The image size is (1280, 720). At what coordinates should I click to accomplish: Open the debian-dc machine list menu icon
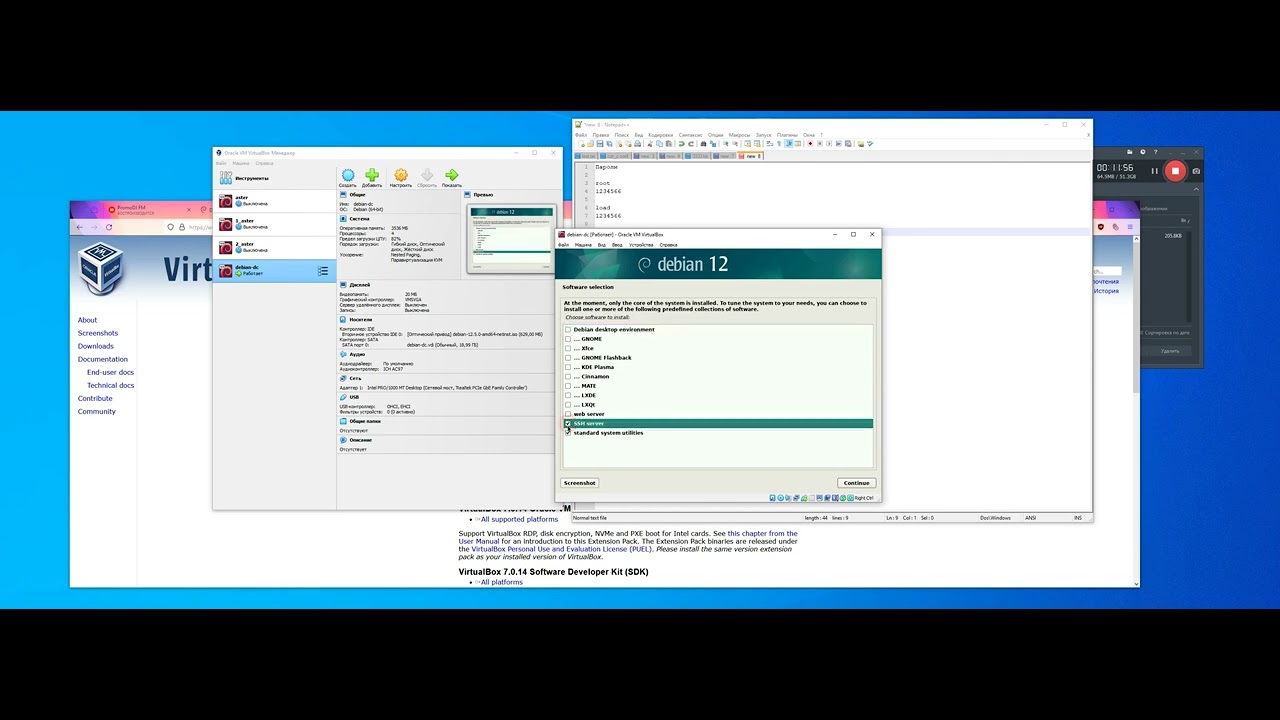coord(323,271)
